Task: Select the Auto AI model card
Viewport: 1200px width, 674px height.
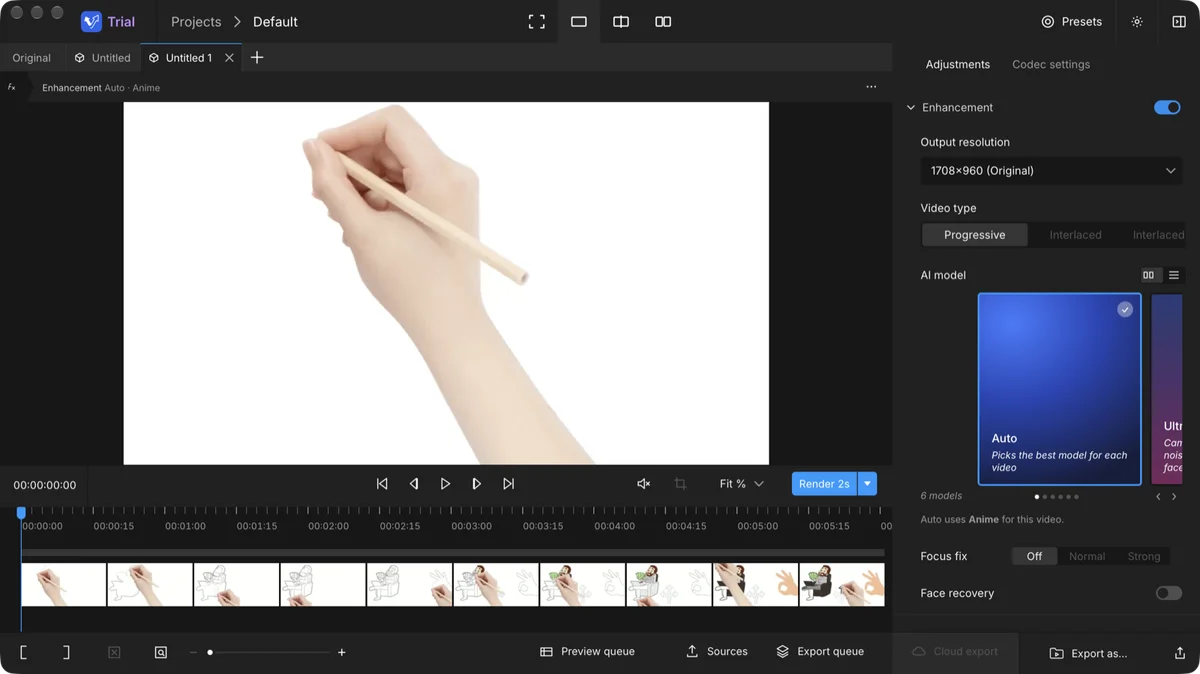Action: tap(1059, 389)
